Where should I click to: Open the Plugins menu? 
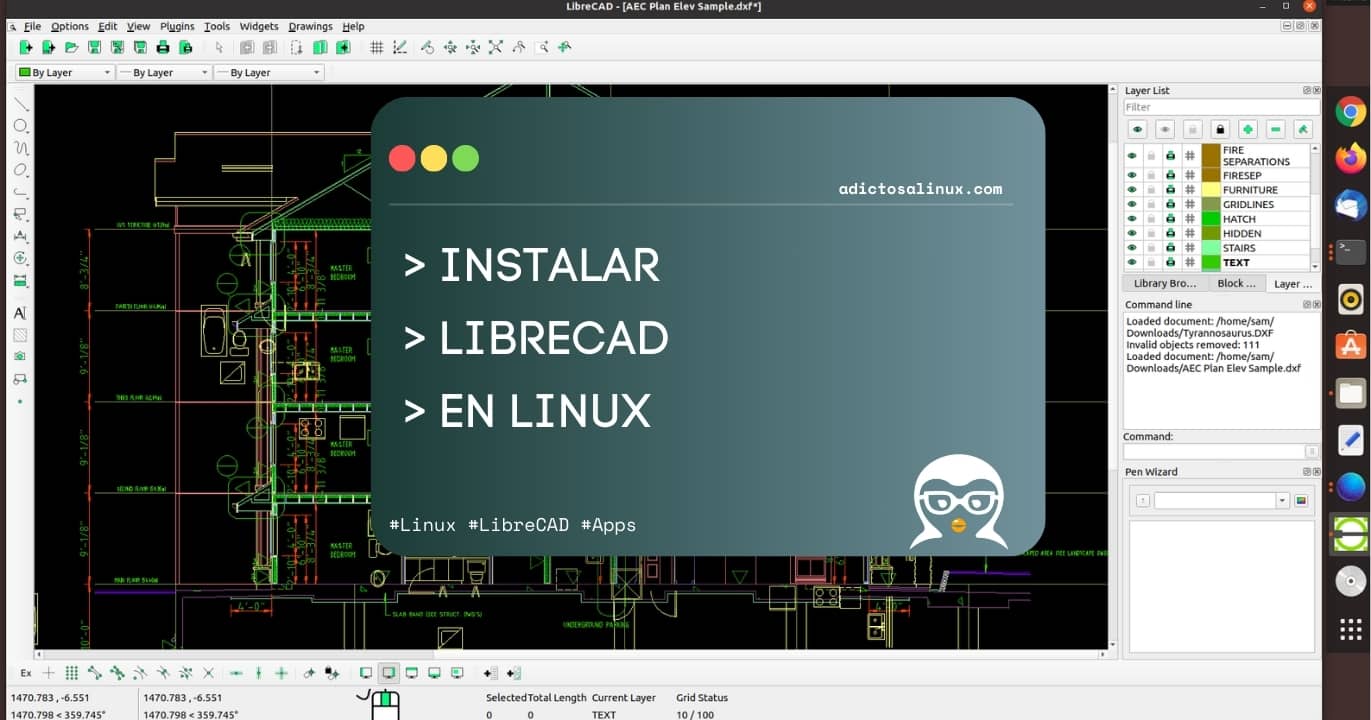coord(177,26)
